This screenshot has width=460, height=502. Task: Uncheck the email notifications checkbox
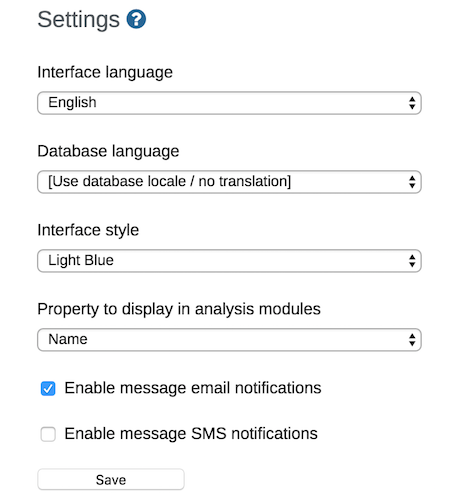pyautogui.click(x=48, y=388)
